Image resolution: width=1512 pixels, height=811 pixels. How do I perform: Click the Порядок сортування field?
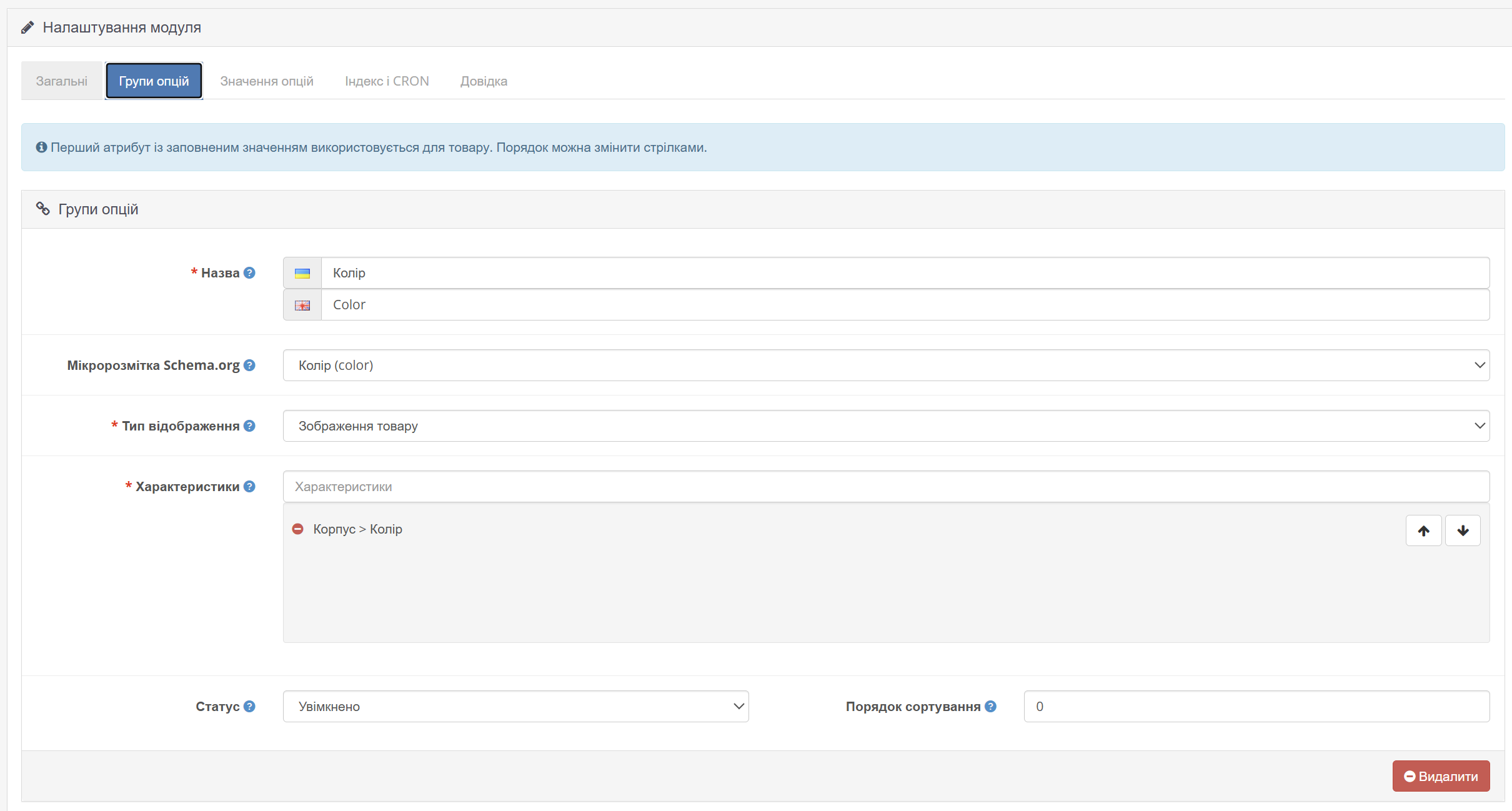(1256, 707)
